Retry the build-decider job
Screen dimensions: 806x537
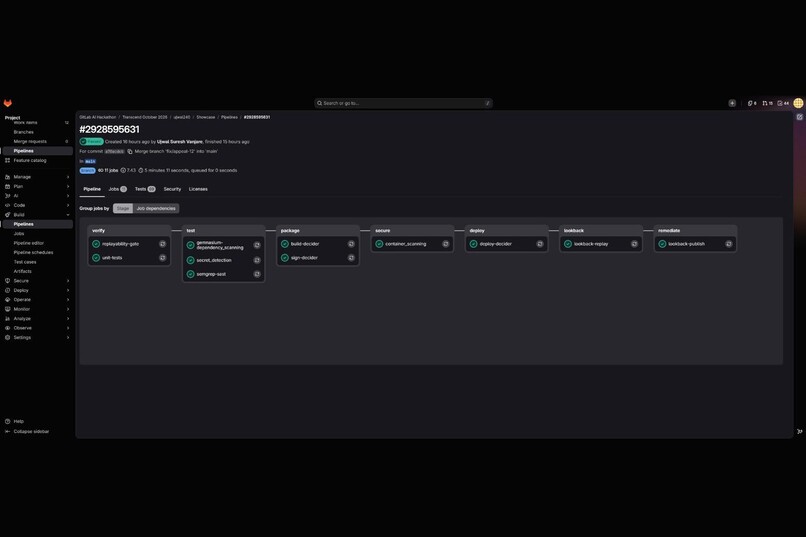[x=351, y=244]
